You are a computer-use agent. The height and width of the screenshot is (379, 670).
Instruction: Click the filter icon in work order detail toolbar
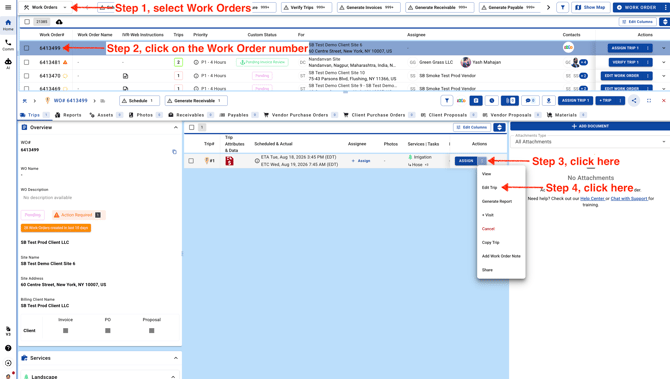[x=447, y=101]
